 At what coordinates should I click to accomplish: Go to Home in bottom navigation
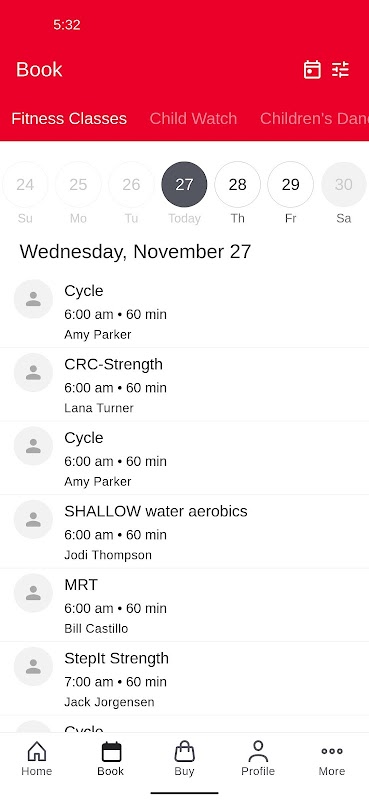coord(37,758)
